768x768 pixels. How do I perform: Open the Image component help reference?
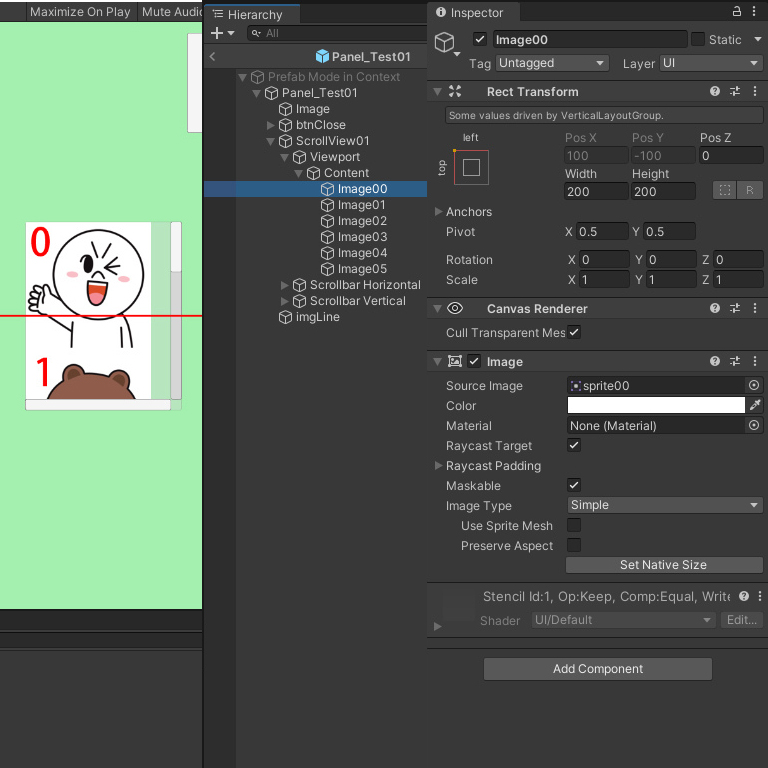[x=715, y=361]
